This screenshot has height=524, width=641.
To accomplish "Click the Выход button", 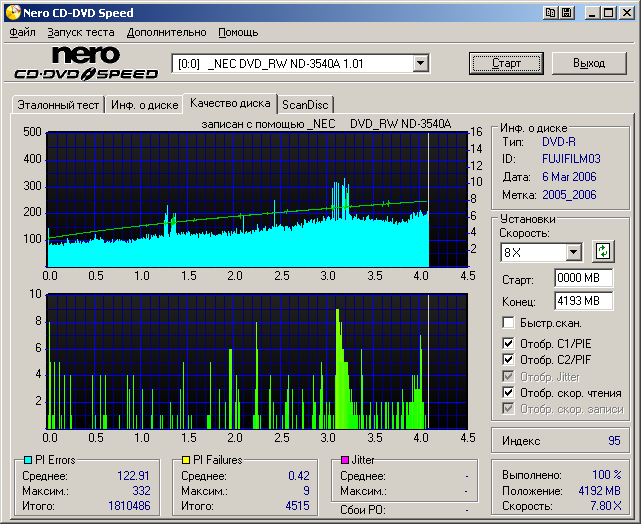I will point(589,63).
